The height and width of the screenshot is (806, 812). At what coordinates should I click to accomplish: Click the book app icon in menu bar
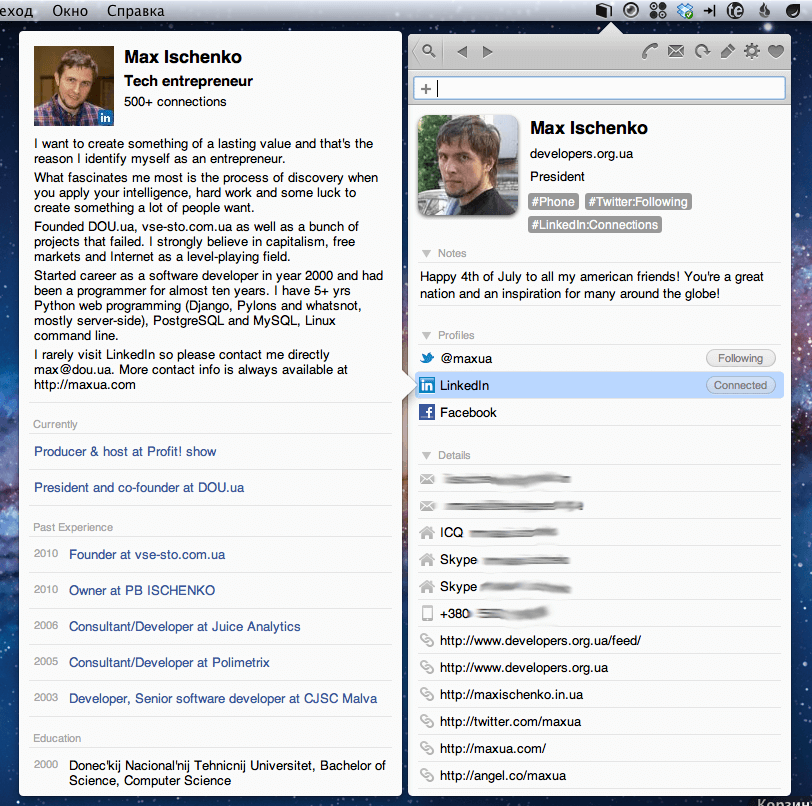603,10
